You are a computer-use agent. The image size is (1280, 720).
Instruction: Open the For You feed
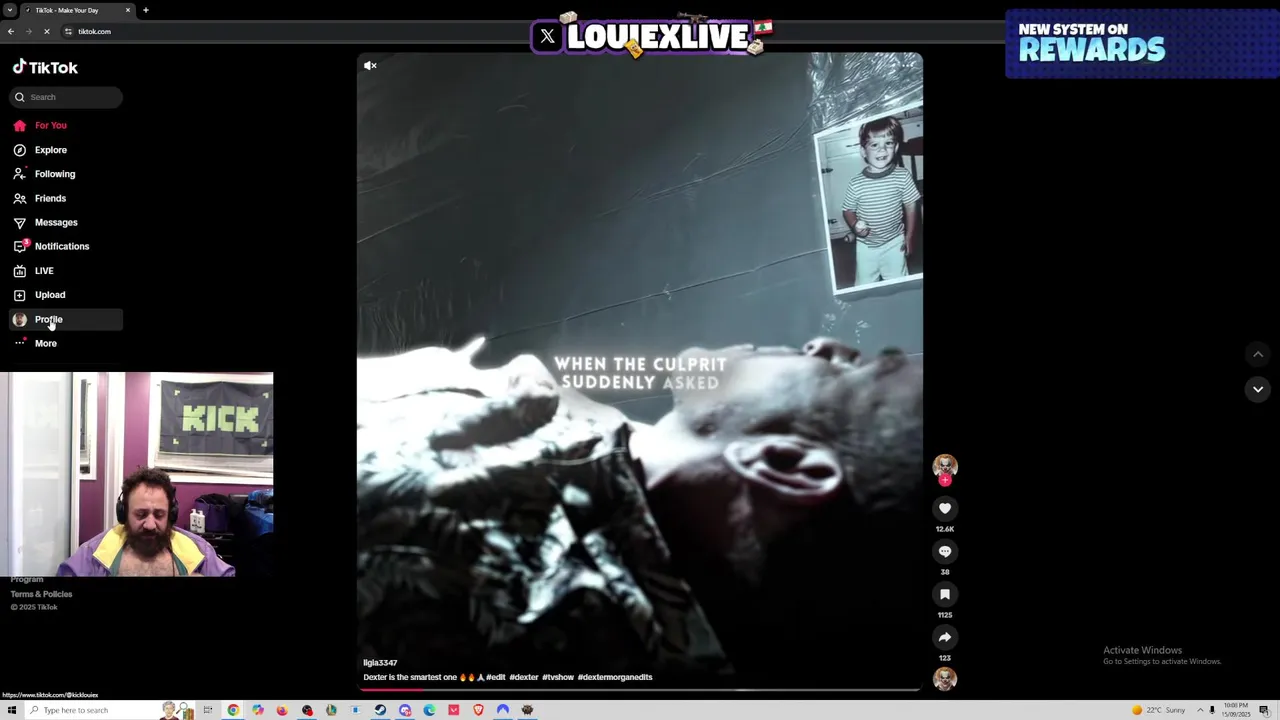point(66,126)
